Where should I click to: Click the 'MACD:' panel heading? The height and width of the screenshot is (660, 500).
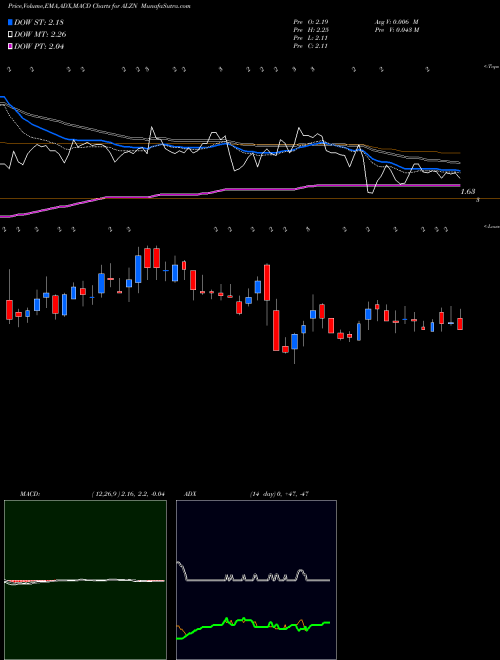[x=30, y=494]
